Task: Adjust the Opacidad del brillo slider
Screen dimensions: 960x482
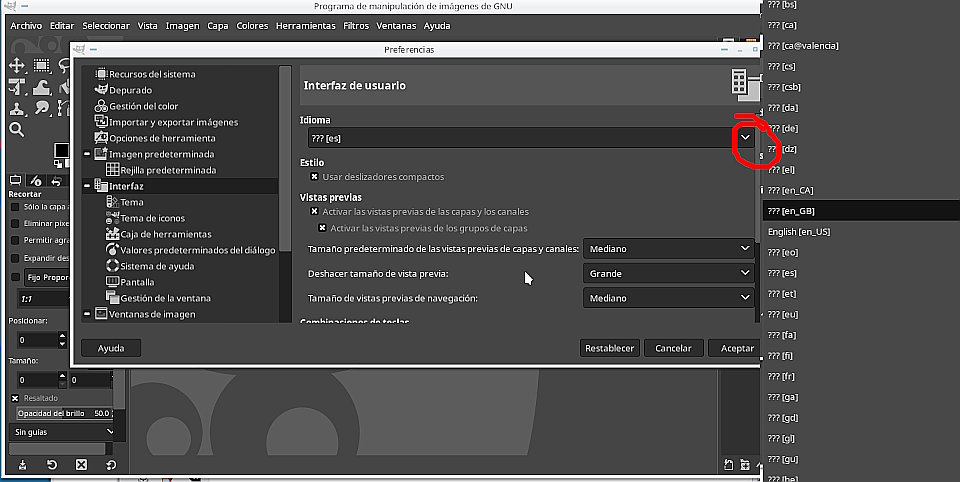Action: (64, 413)
